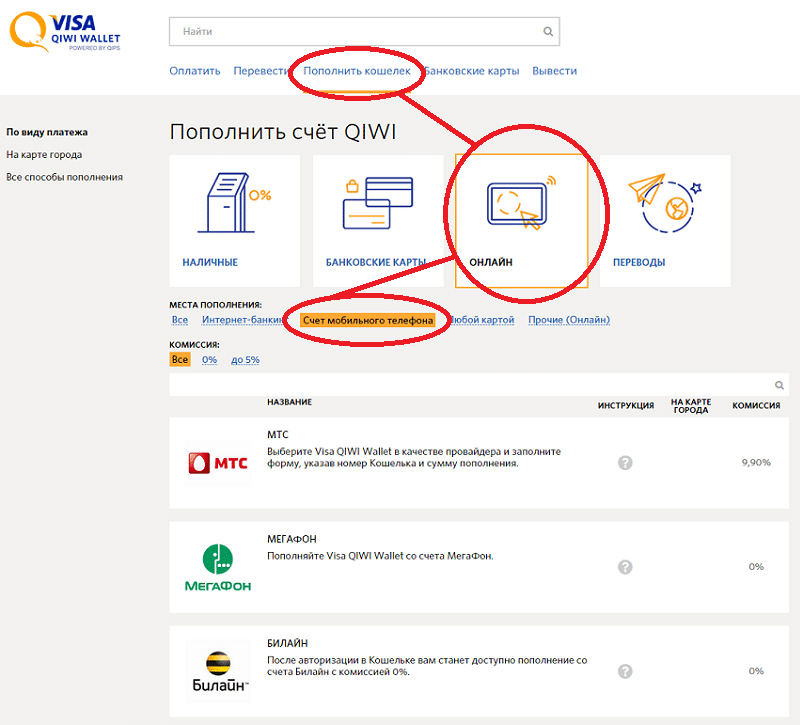
Task: Open the Перевести menu item
Action: pos(261,71)
